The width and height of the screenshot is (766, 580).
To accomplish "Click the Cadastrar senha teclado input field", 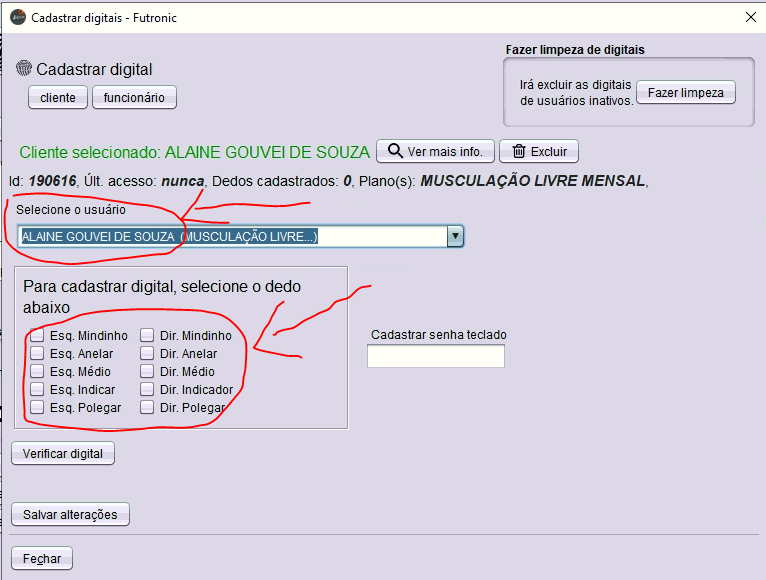I will [x=435, y=356].
